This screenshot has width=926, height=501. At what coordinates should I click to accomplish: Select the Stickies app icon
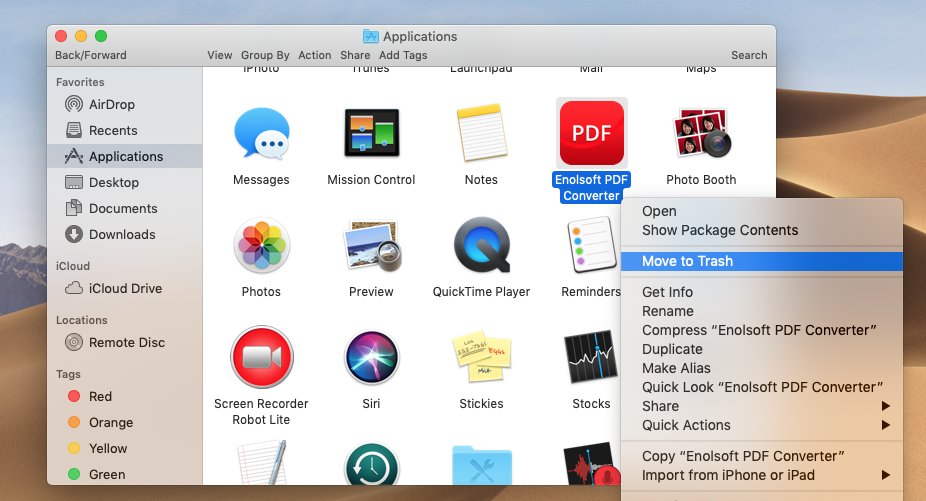tap(481, 357)
